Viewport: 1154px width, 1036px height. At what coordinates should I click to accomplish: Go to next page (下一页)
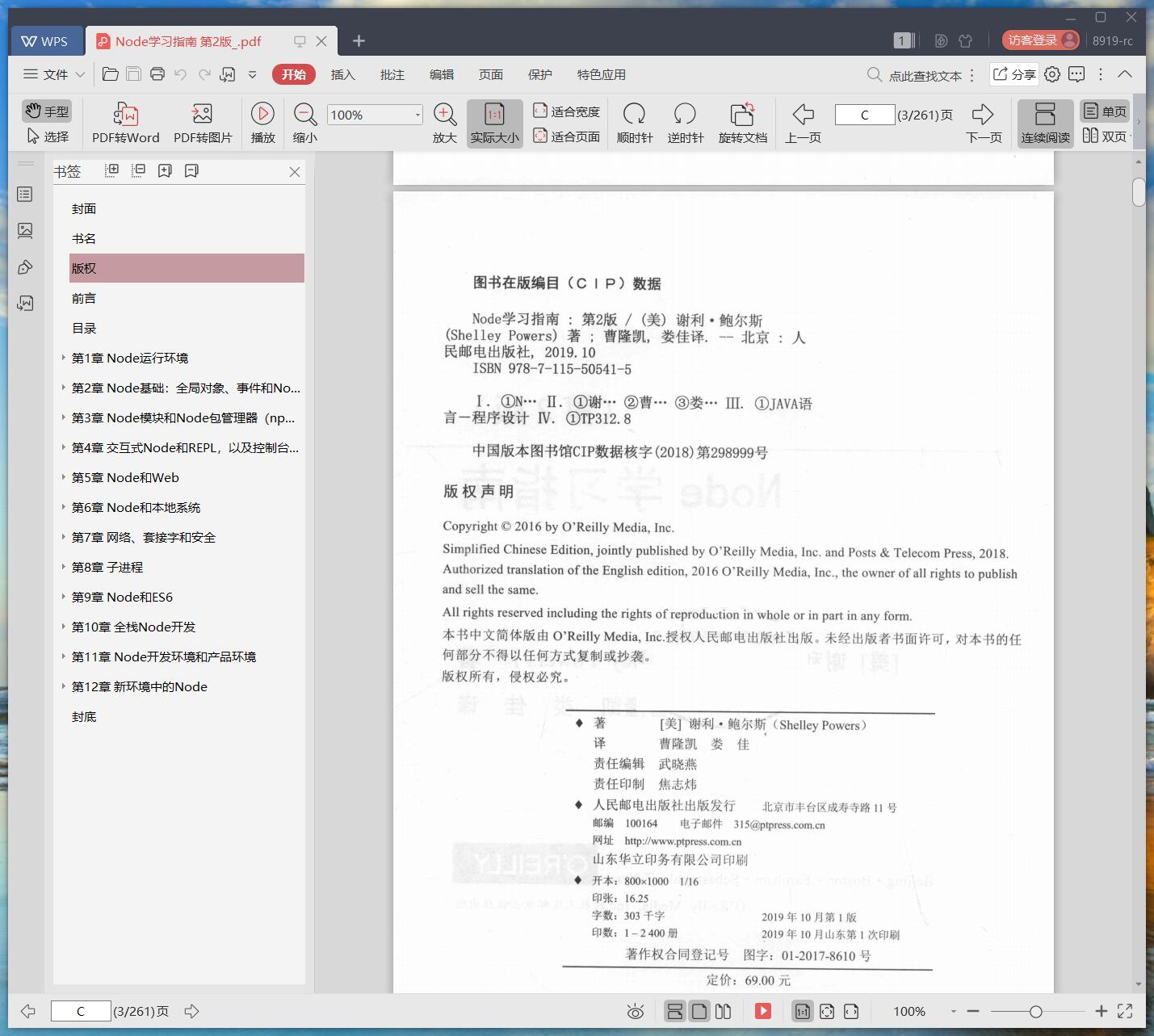(983, 123)
